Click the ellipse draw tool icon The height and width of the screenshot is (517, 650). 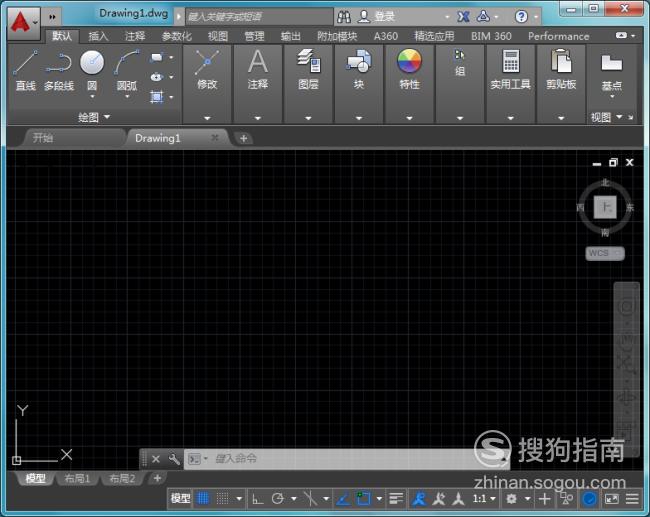click(156, 77)
